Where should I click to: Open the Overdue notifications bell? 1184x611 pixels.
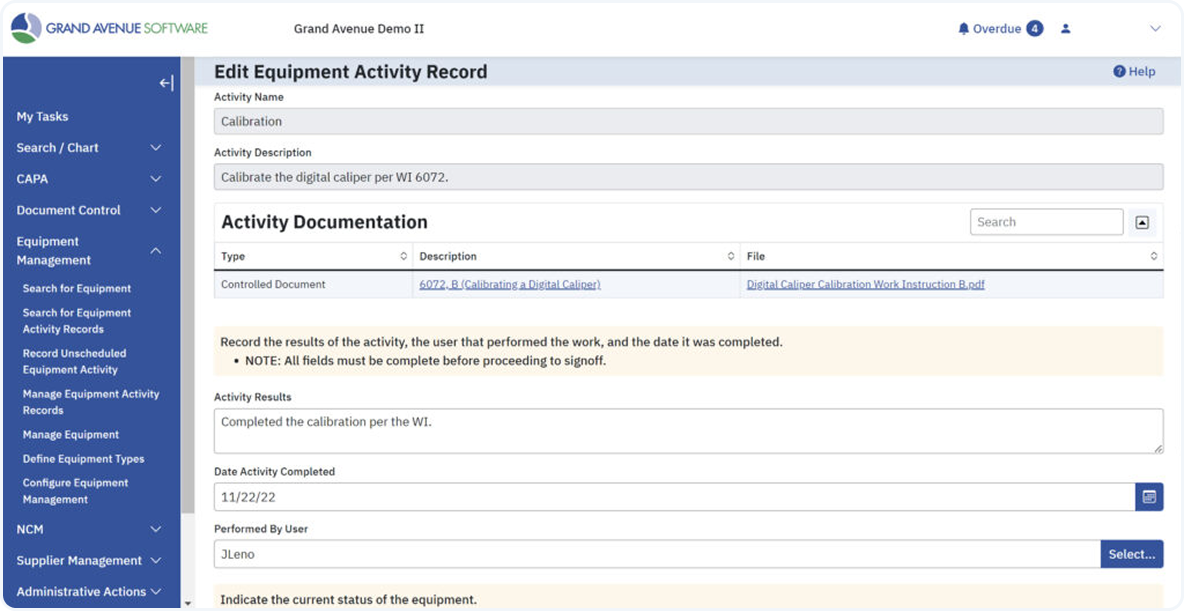point(963,29)
